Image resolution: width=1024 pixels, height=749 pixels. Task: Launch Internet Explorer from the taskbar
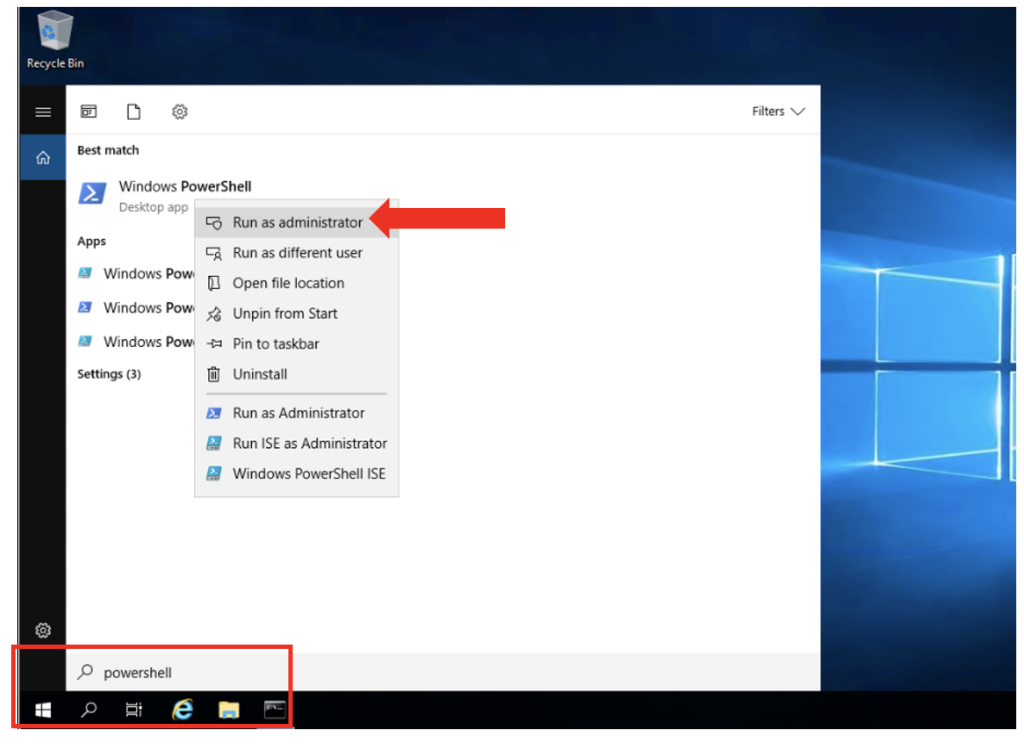(x=182, y=709)
